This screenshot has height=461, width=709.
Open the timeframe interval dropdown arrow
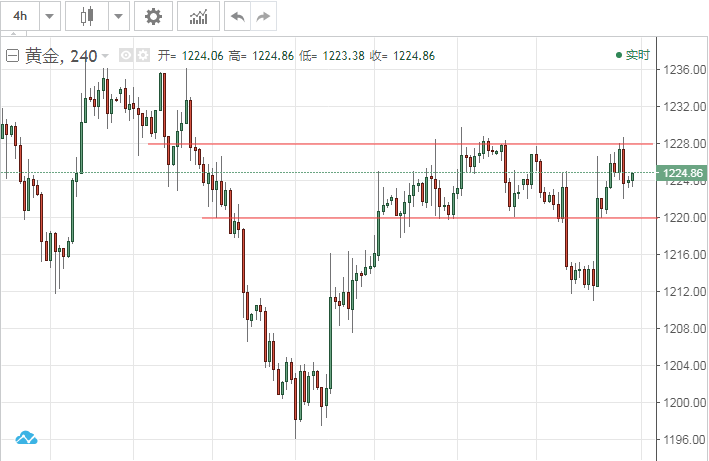50,16
